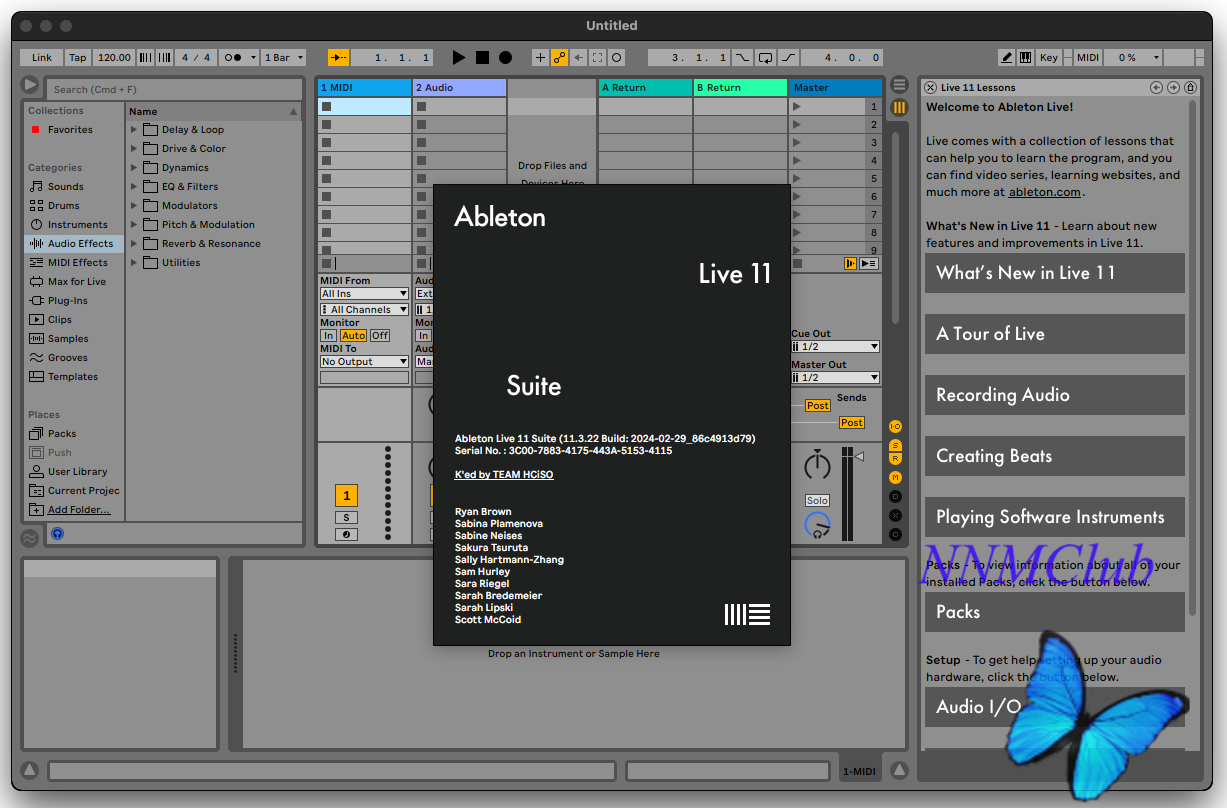The image size is (1227, 808).
Task: Arm the Arrangement Record button
Action: tap(505, 58)
